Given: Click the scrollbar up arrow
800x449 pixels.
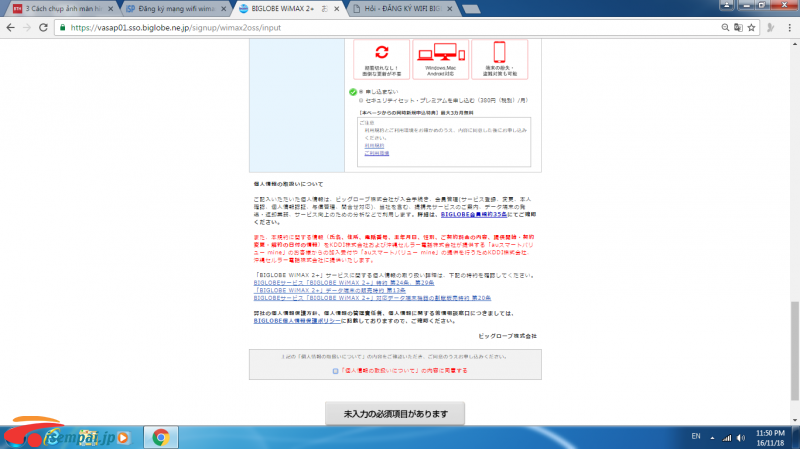Looking at the screenshot, I should [794, 44].
